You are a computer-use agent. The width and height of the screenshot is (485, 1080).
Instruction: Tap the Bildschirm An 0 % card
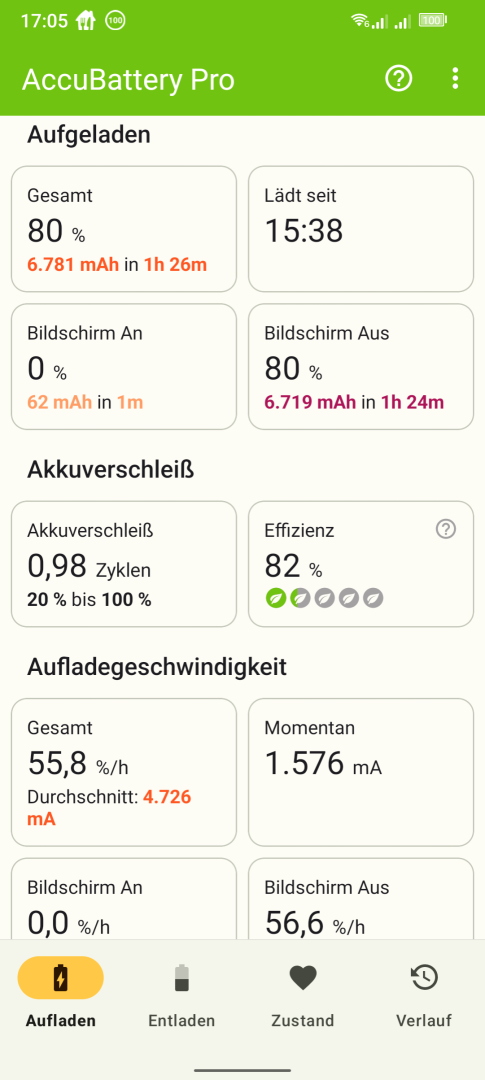(x=124, y=366)
